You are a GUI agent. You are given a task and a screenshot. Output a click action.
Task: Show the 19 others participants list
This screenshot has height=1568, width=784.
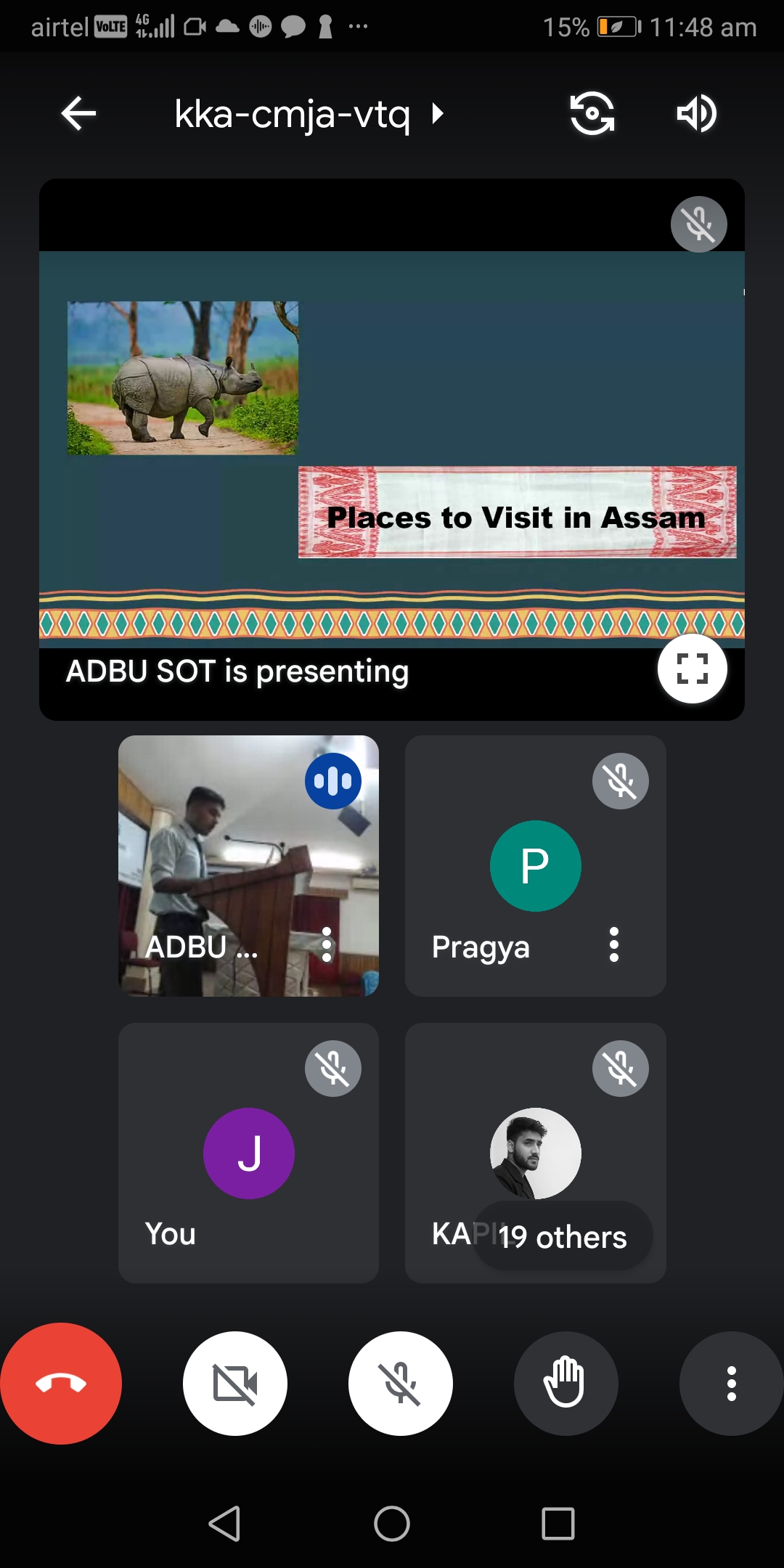(x=563, y=1236)
